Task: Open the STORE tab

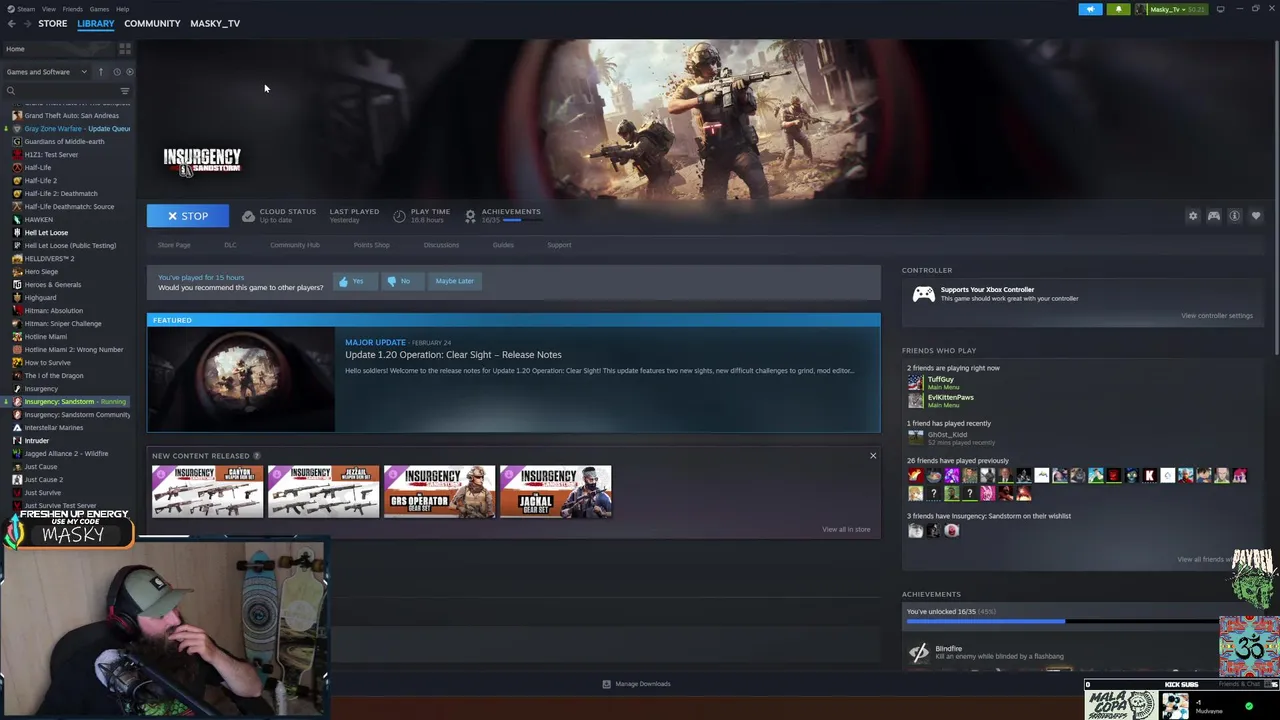Action: point(52,23)
